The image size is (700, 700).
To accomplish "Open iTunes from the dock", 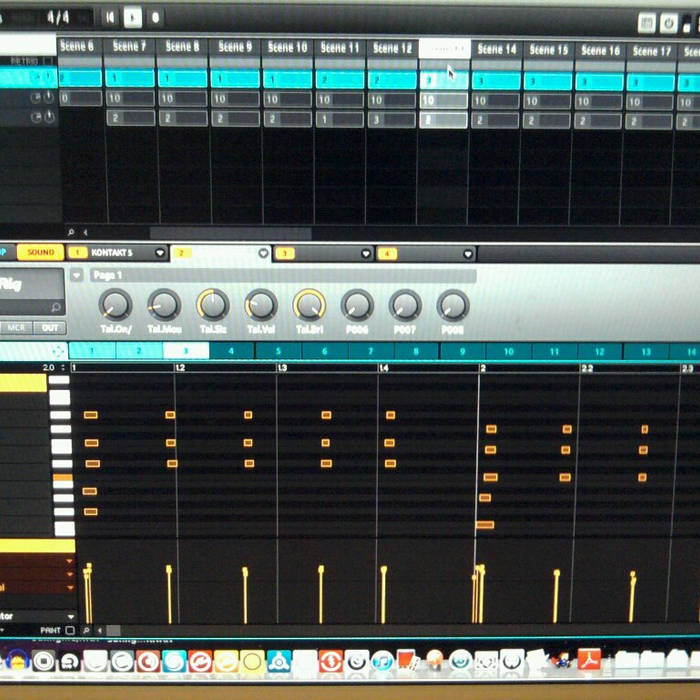I will (382, 661).
